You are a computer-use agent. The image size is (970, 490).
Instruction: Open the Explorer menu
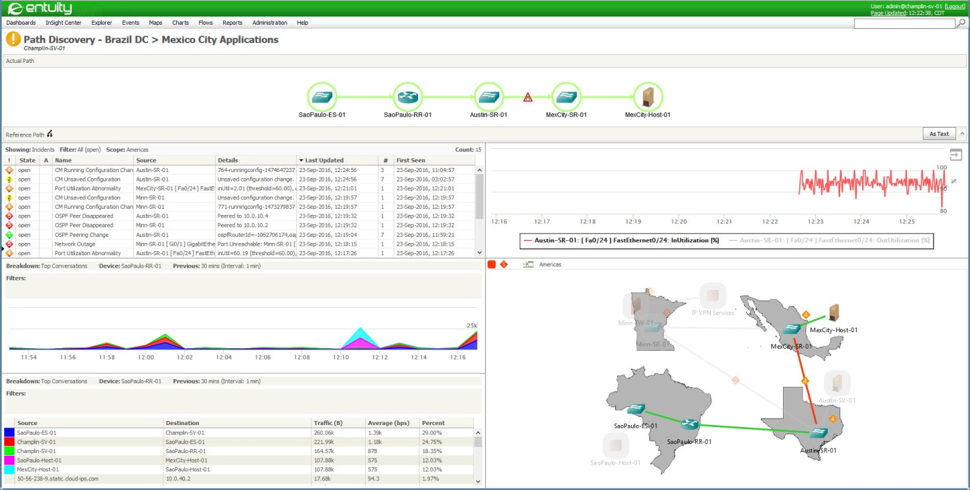coord(101,23)
